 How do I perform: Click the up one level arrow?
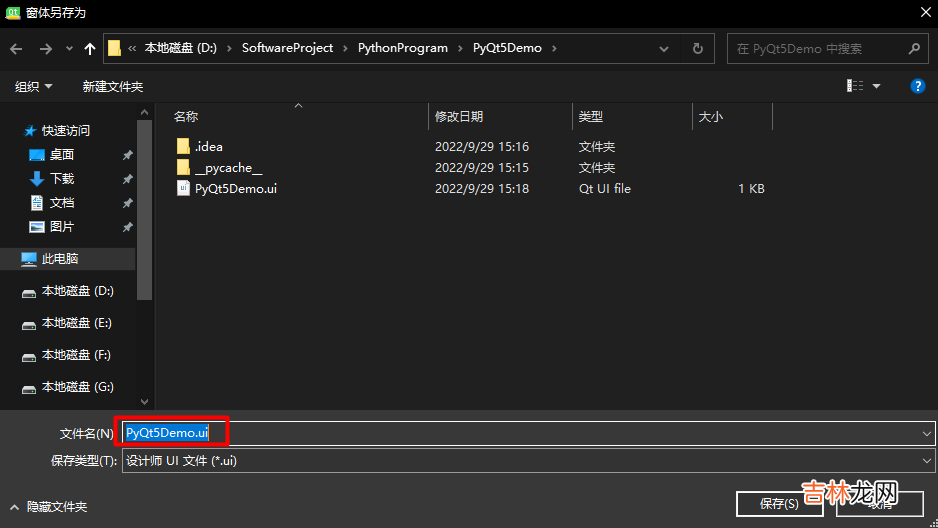pyautogui.click(x=91, y=48)
